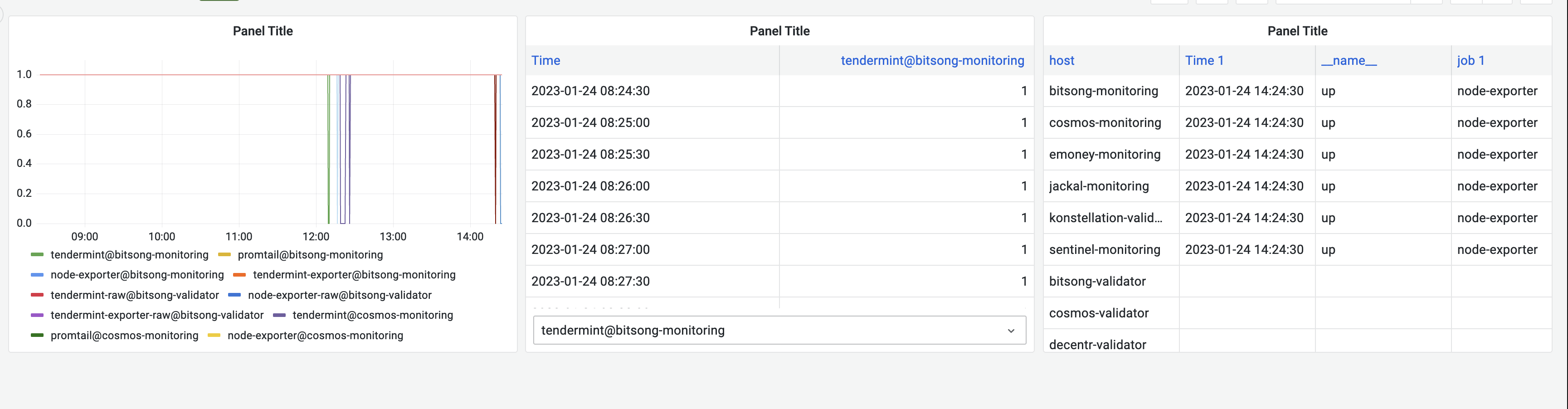Viewport: 1568px width, 409px height.
Task: Click the job 1 column header
Action: [x=1471, y=60]
